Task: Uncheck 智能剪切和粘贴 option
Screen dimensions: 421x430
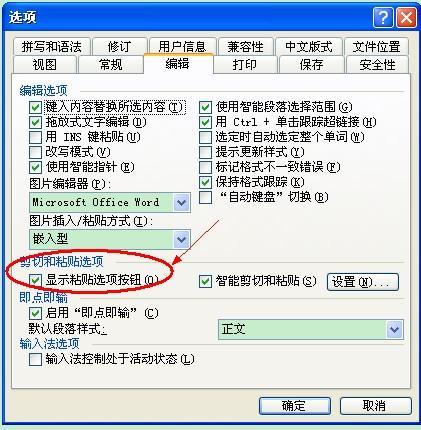Action: pos(205,281)
